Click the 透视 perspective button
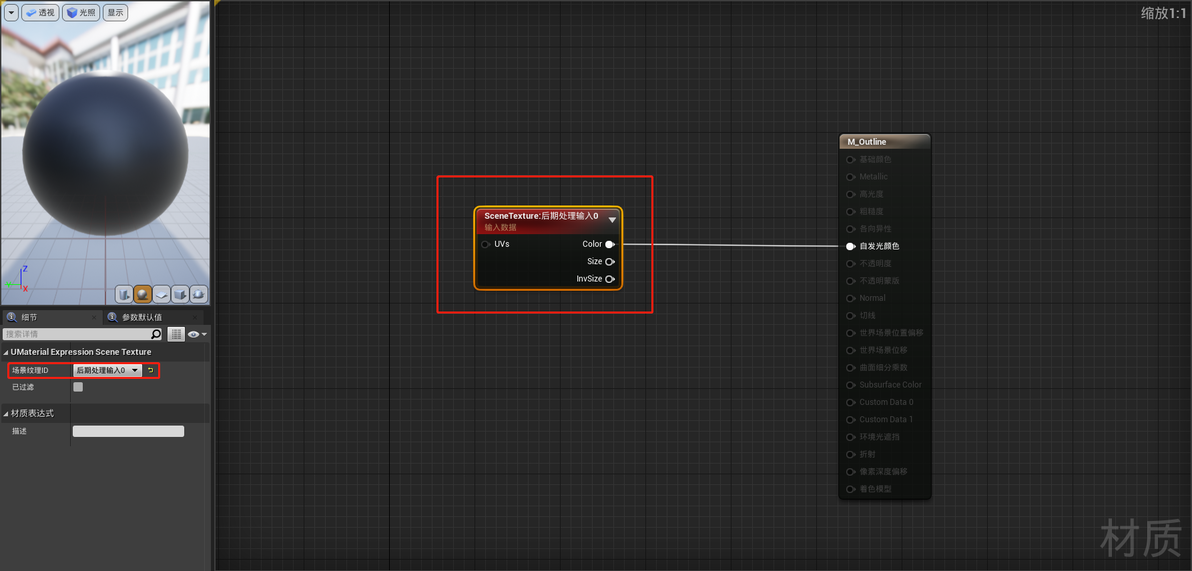 click(x=40, y=12)
